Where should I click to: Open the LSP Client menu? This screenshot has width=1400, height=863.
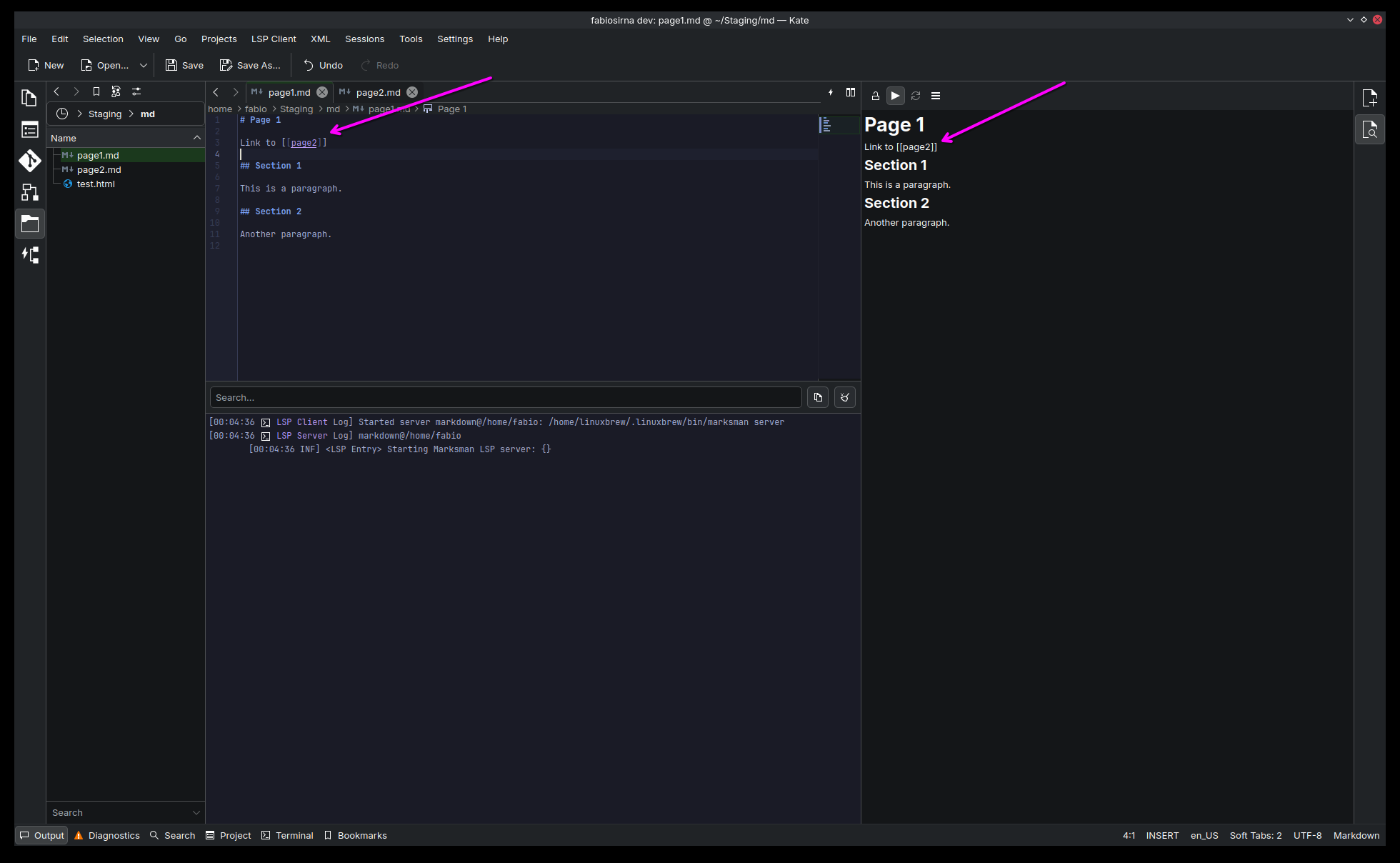[x=273, y=39]
